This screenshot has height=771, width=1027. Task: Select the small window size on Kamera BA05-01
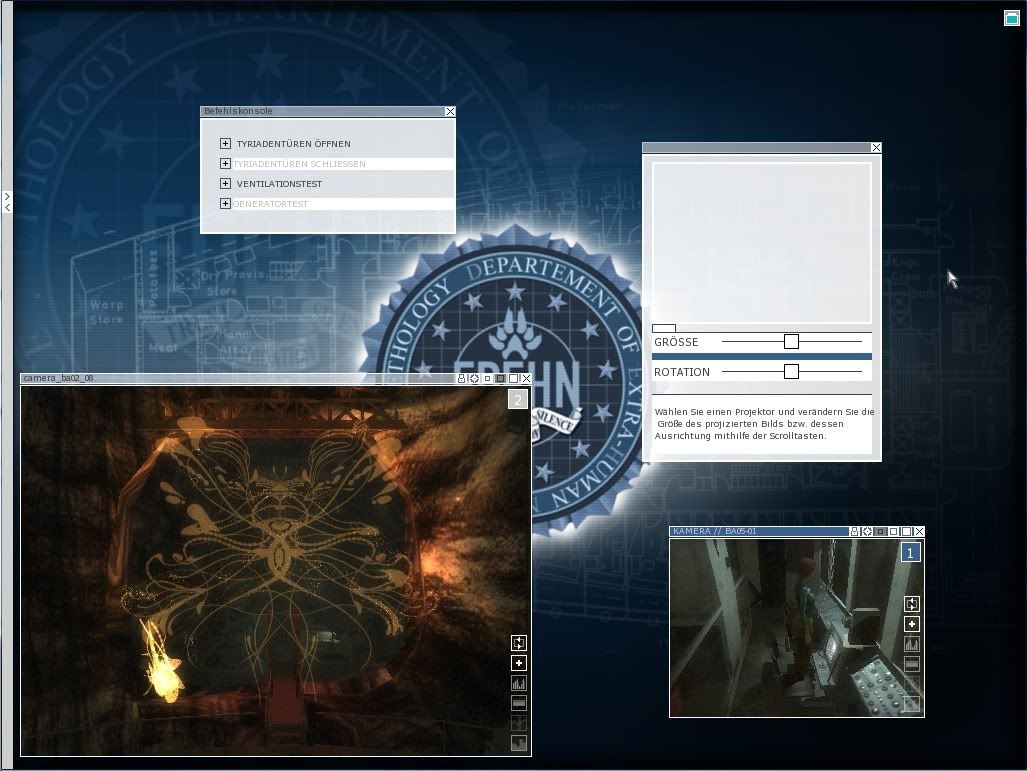pos(880,531)
